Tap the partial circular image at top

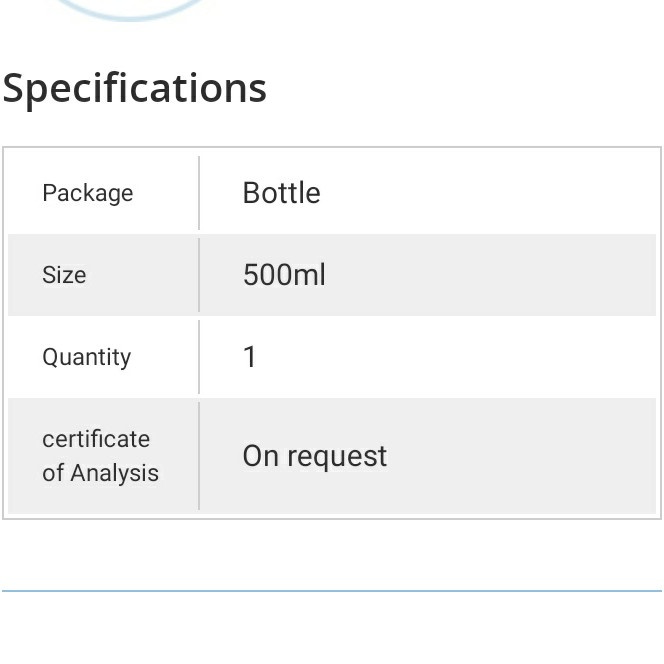pos(130,9)
